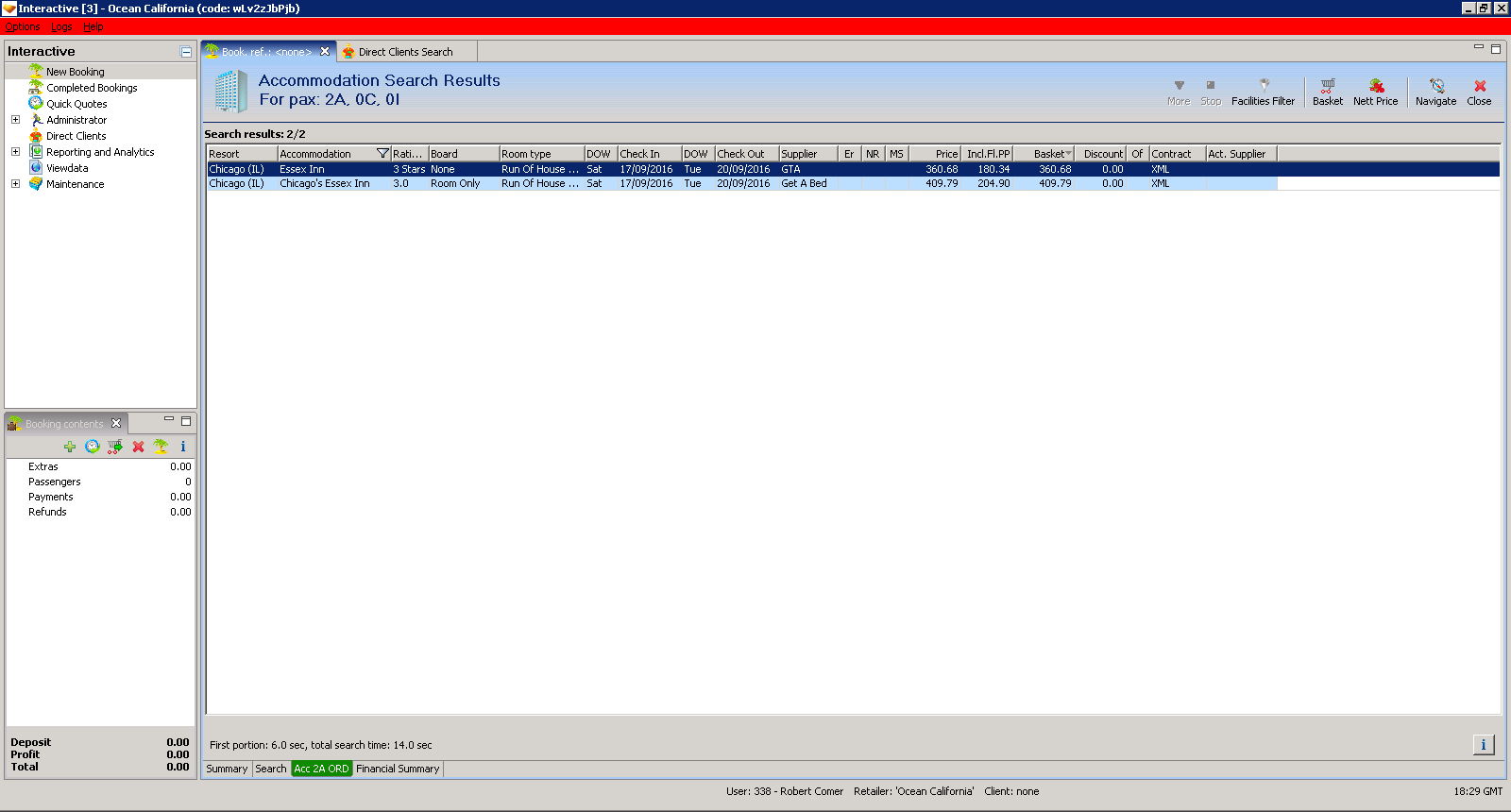Image resolution: width=1511 pixels, height=812 pixels.
Task: Open the Logs menu
Action: pyautogui.click(x=61, y=26)
